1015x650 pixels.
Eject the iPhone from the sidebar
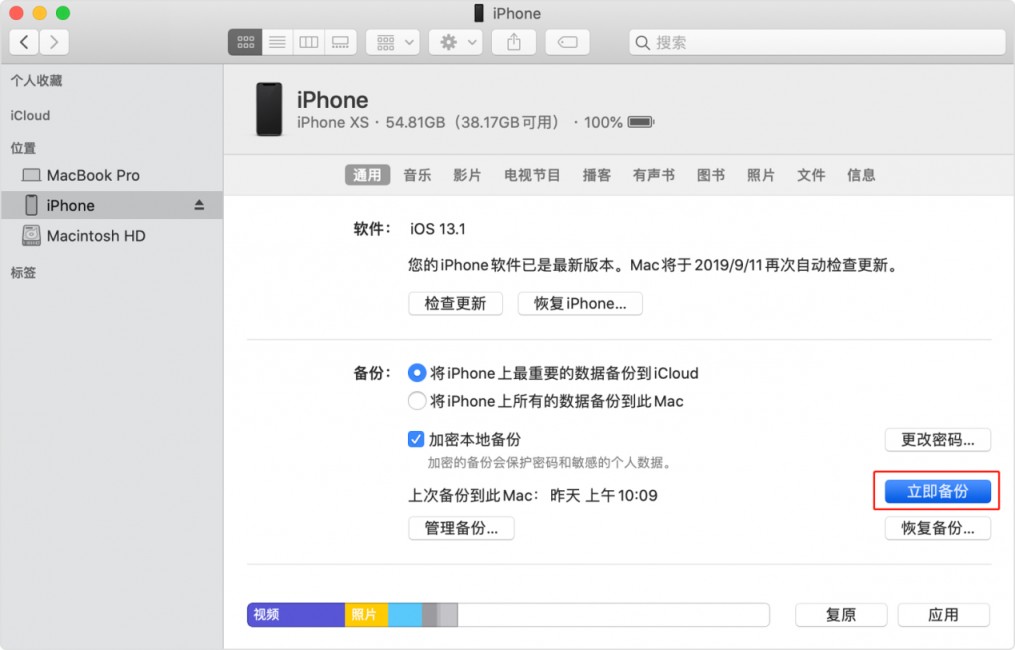pos(199,205)
